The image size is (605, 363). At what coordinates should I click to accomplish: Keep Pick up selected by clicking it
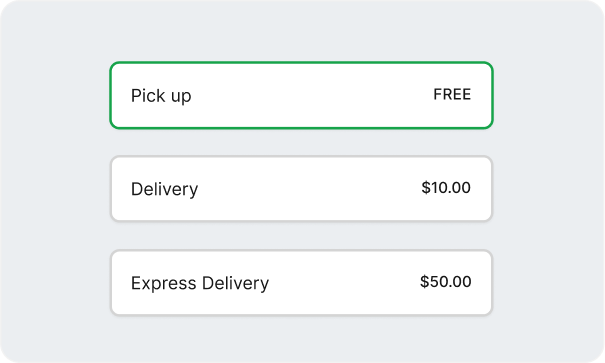(301, 95)
